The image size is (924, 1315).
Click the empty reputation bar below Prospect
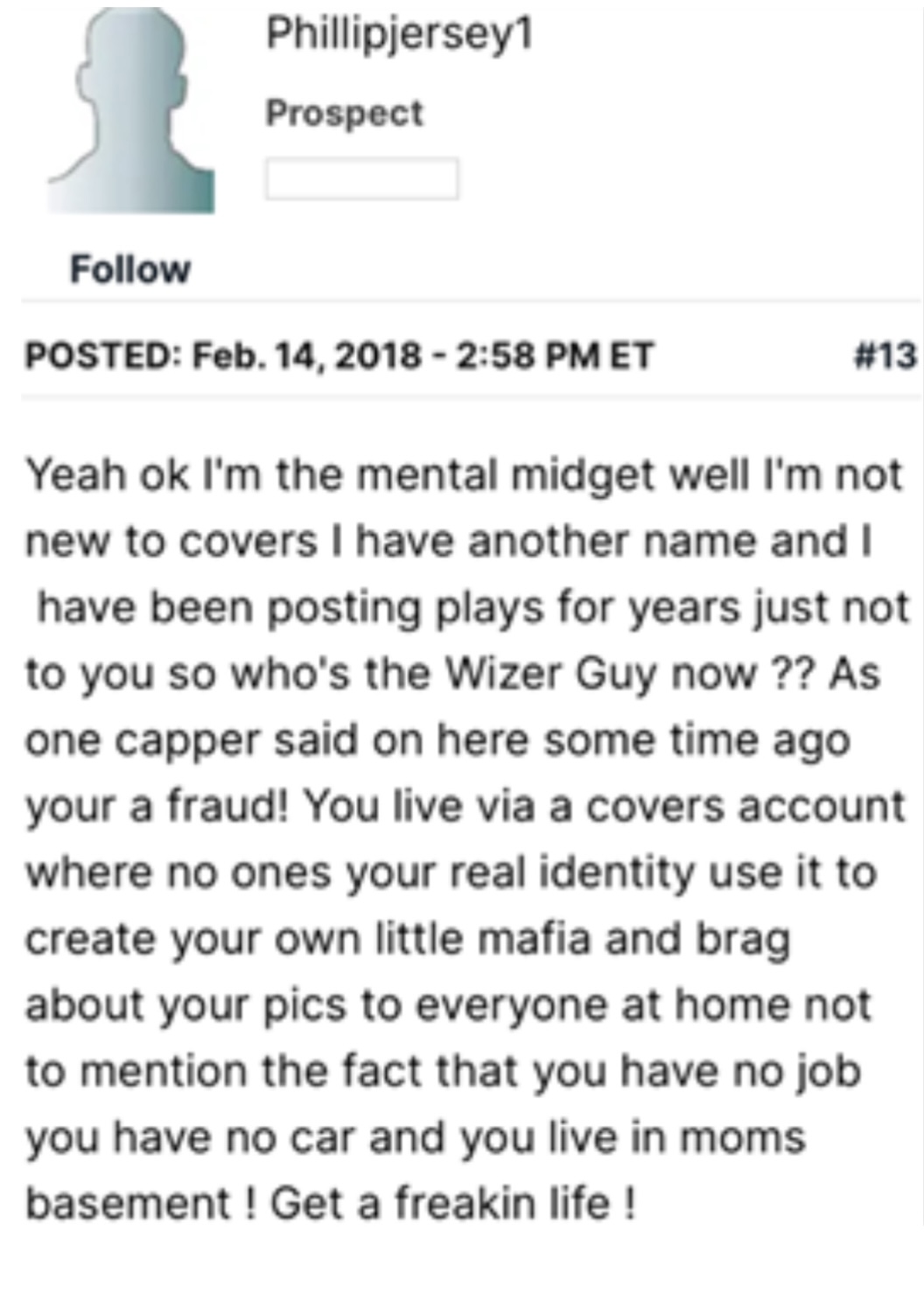pos(361,179)
